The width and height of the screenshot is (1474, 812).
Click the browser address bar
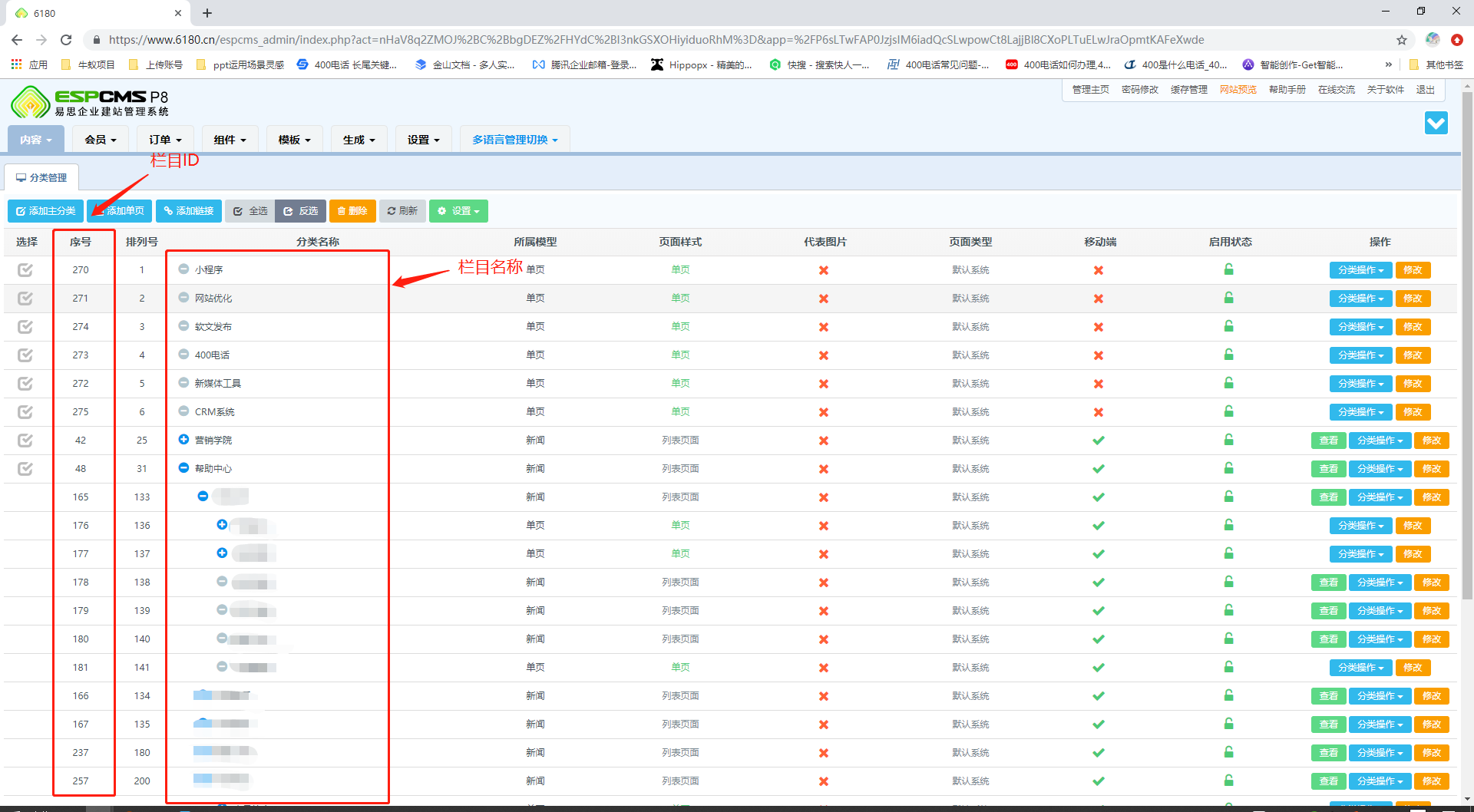click(x=737, y=40)
